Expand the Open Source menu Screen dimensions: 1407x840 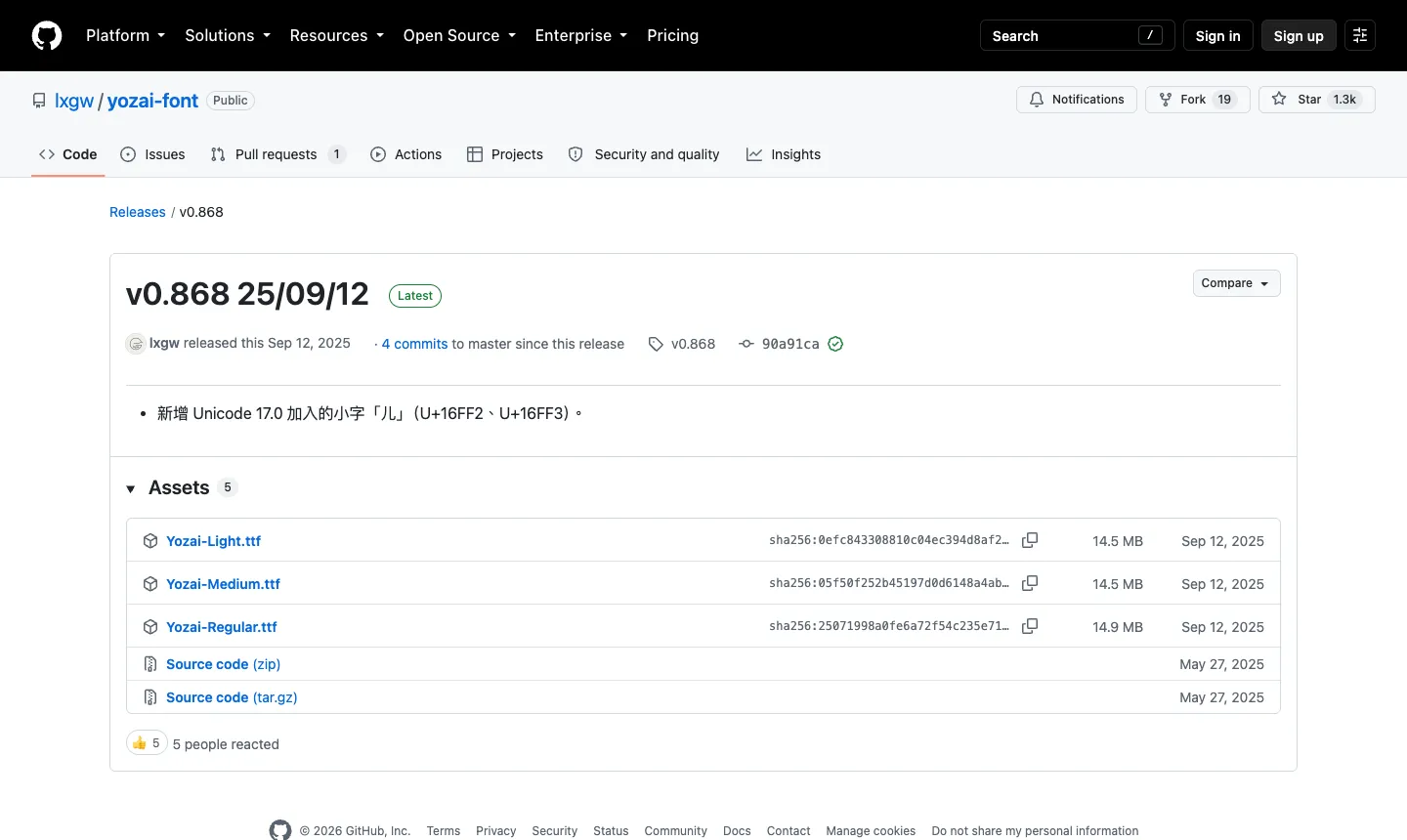[459, 35]
